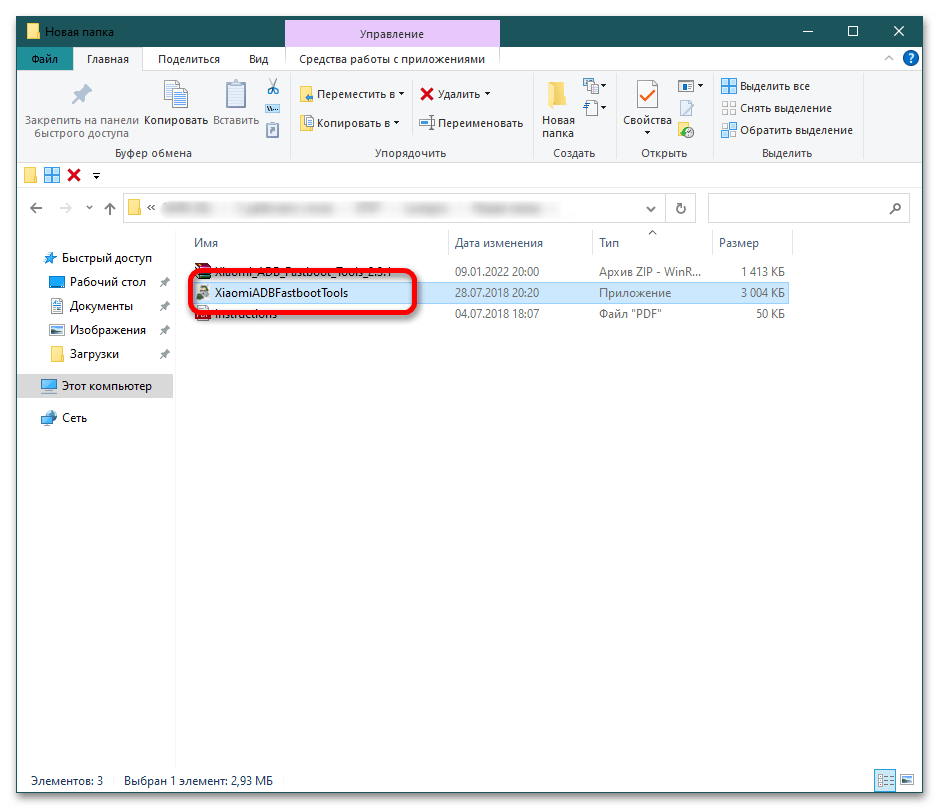Click Выделить все
Viewport: 939px width, 809px height.
(765, 86)
